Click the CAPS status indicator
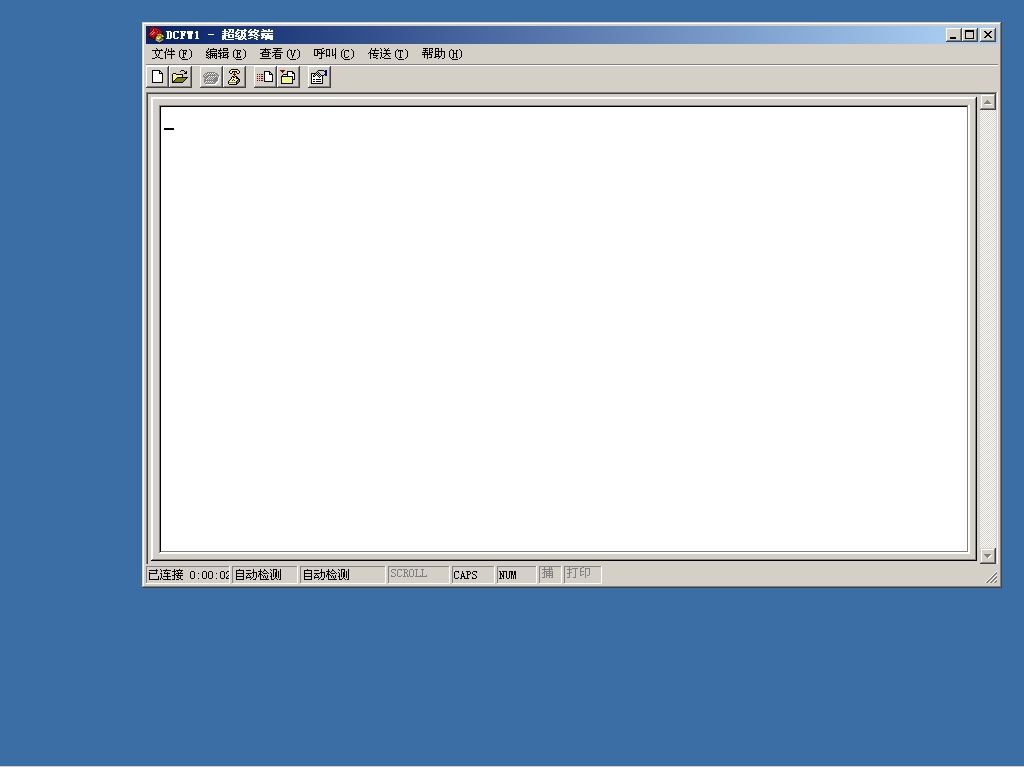Screen dimensions: 1024x768 pos(472,575)
